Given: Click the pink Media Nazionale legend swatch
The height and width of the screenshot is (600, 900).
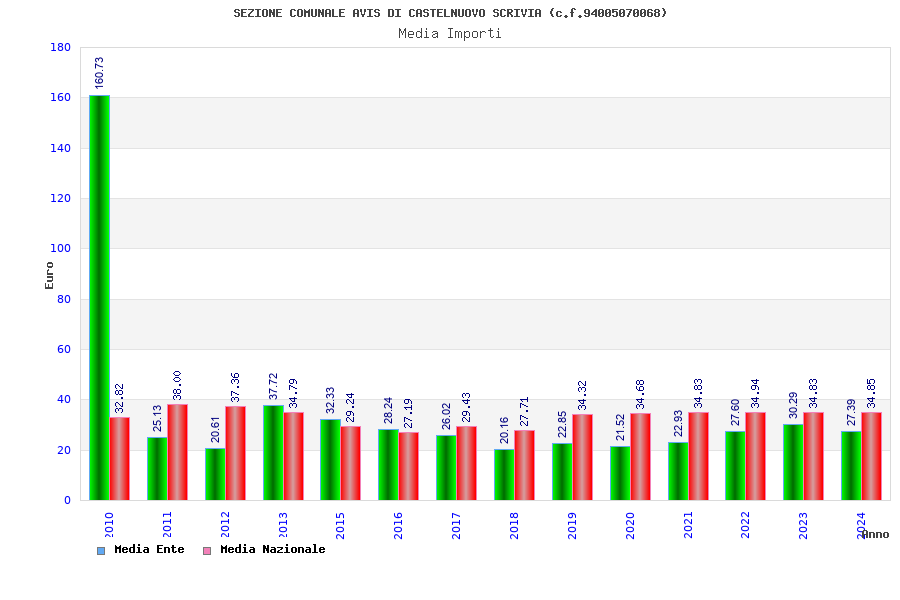Looking at the screenshot, I should [x=207, y=551].
